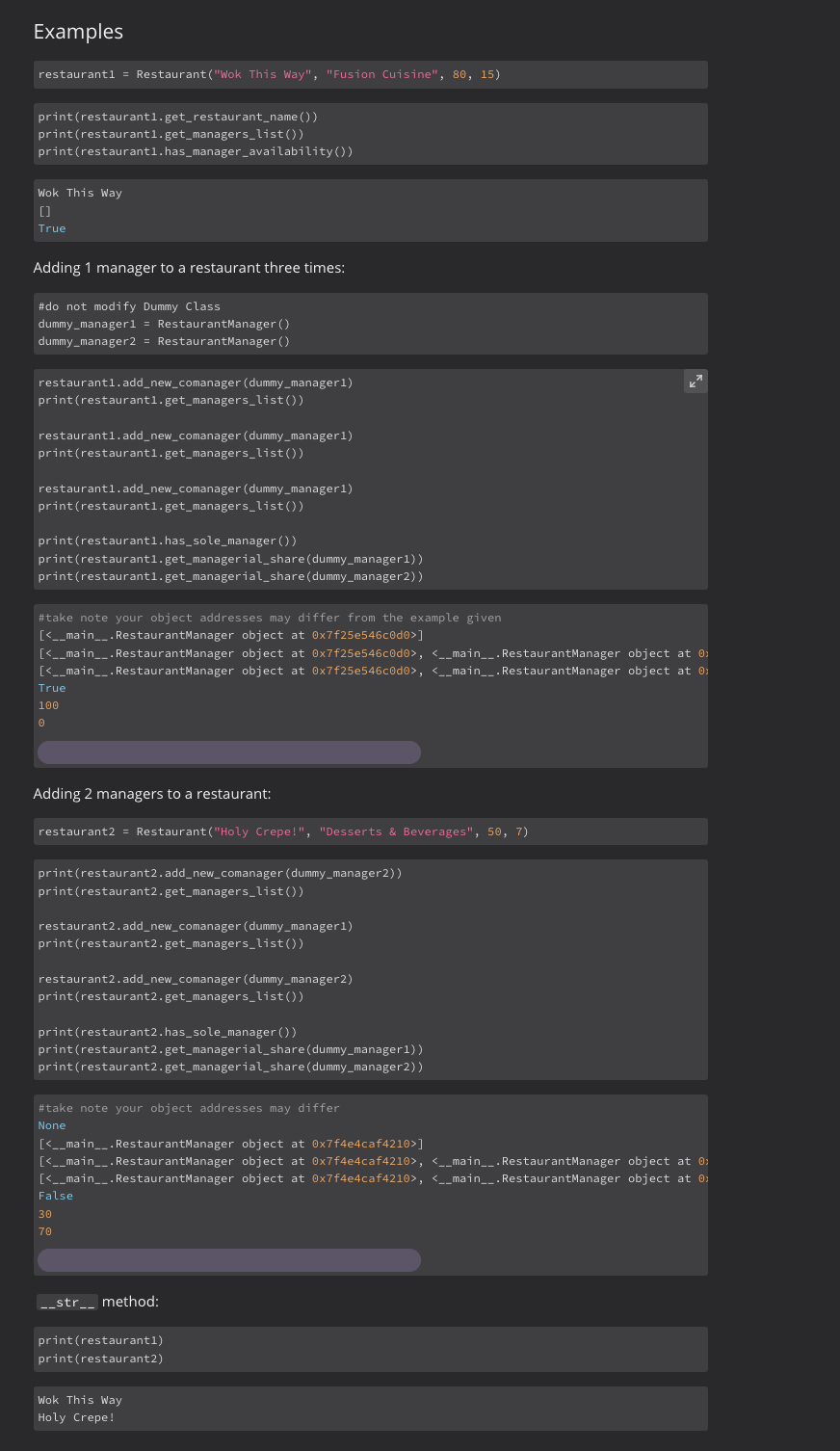Click the __str__ inline code badge
This screenshot has width=840, height=1451.
point(66,1302)
